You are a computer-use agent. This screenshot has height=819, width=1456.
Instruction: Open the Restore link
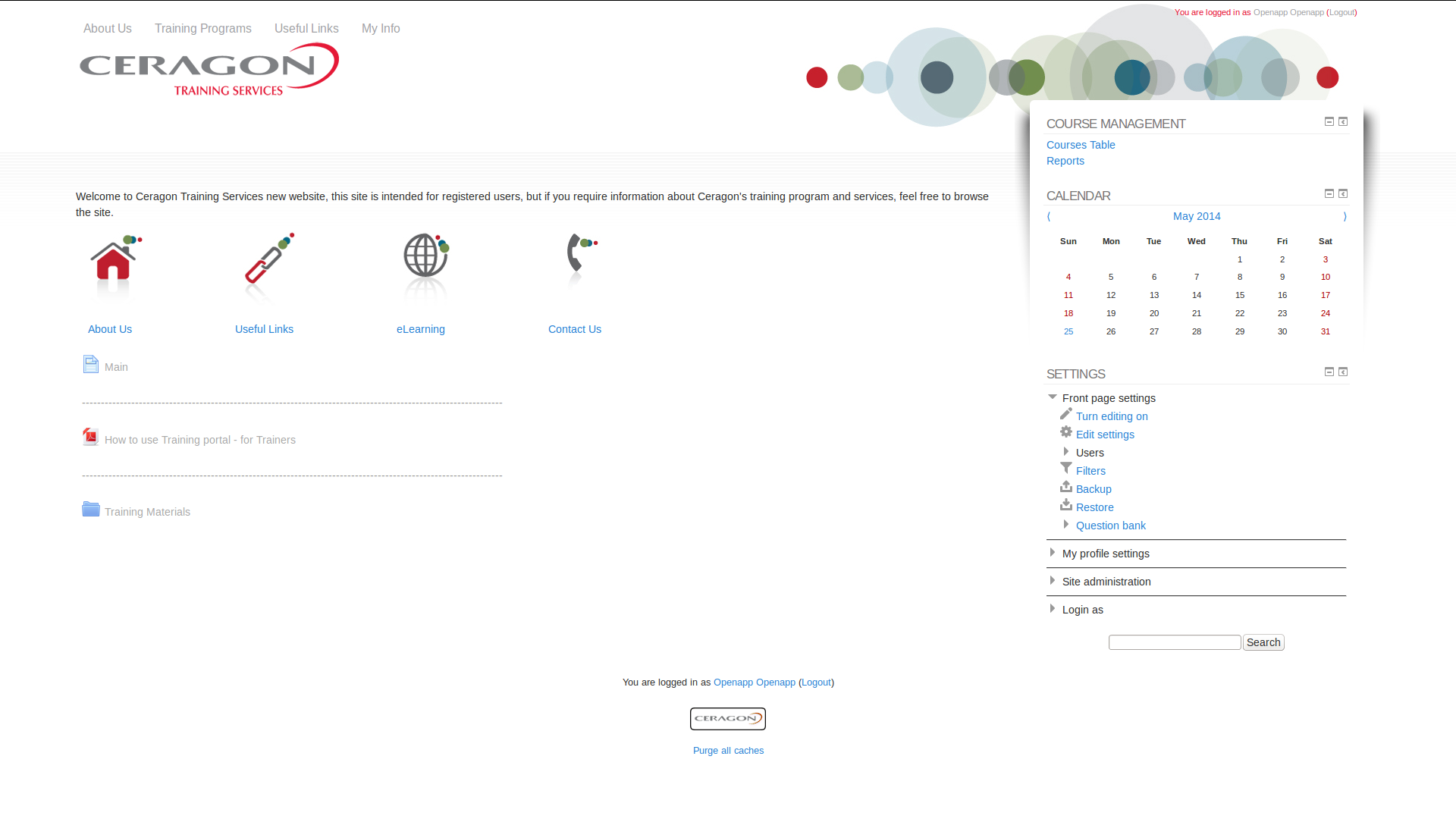point(1095,507)
